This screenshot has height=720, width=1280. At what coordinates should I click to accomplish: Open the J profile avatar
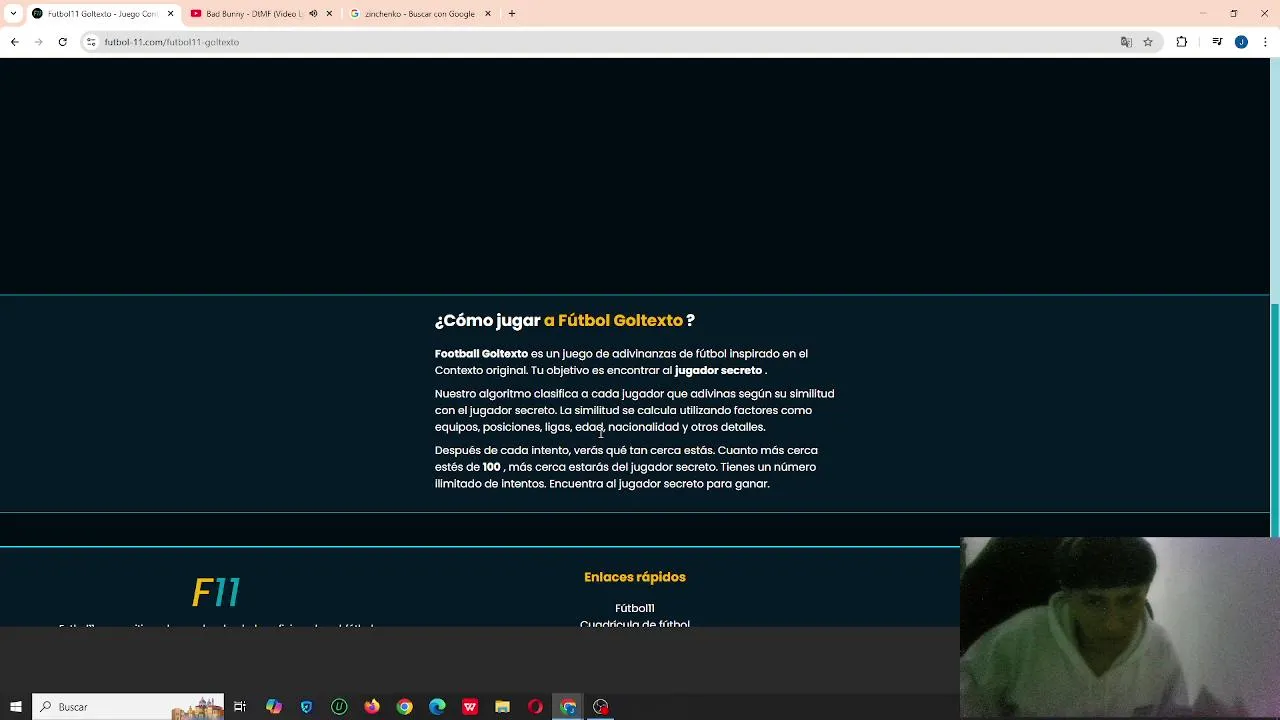1241,42
